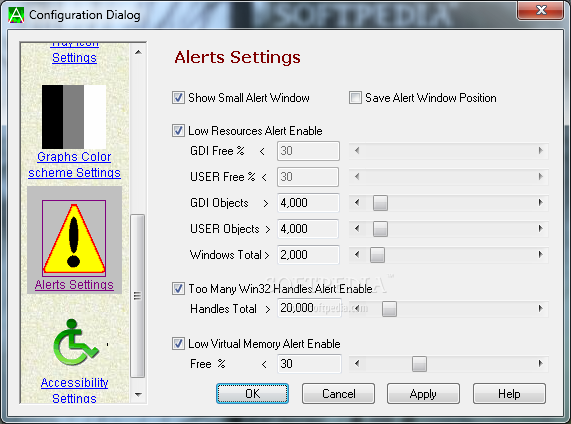Screen dimensions: 571x424
Task: Click the Handles Total slider thumb
Action: 389,309
